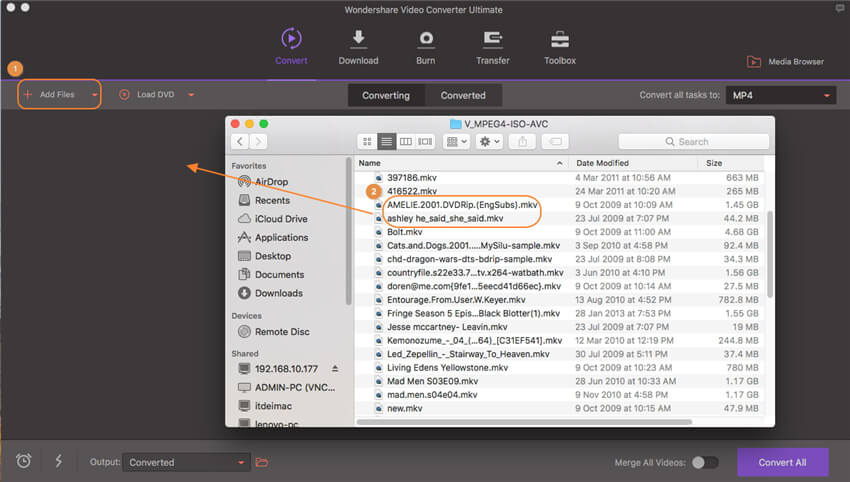Open the Toolbox section
The height and width of the screenshot is (482, 850).
click(x=560, y=47)
